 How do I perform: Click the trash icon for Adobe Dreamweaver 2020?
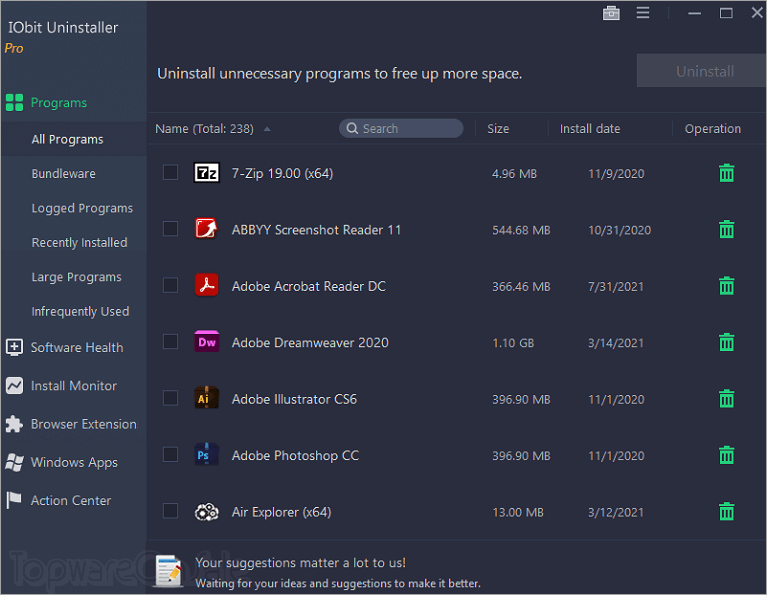[726, 342]
